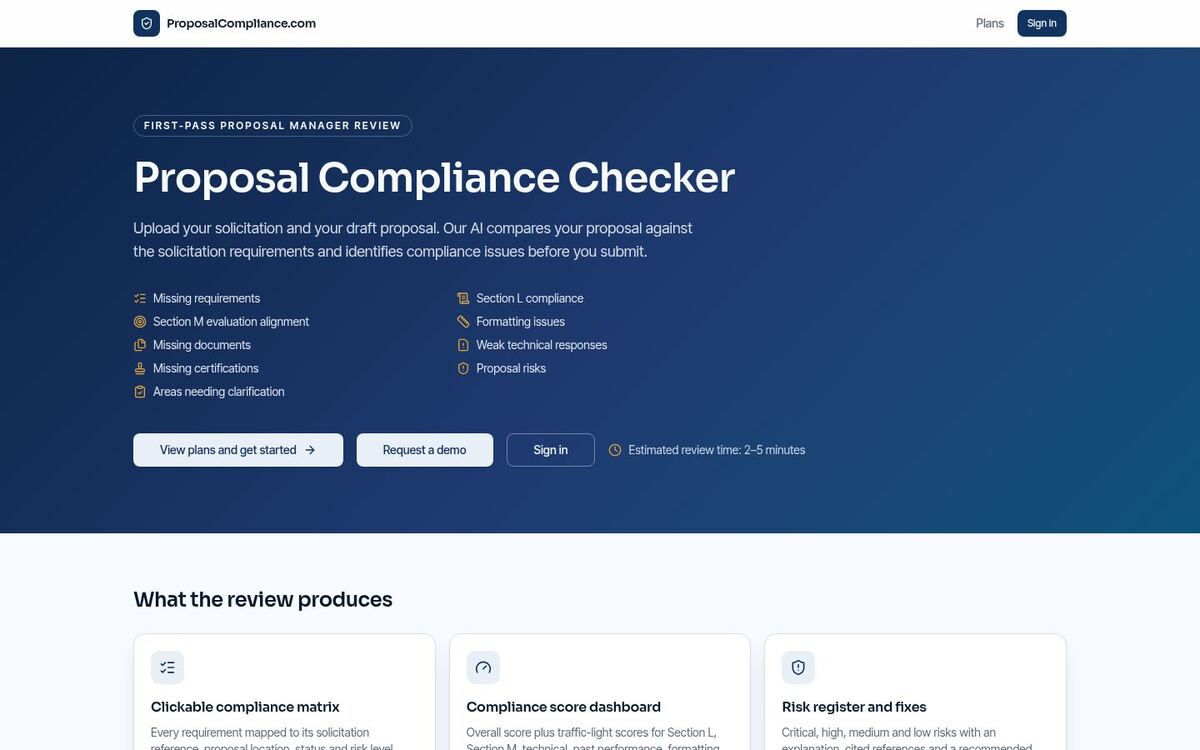
Task: Click the 'Weak technical responses' text
Action: click(542, 345)
